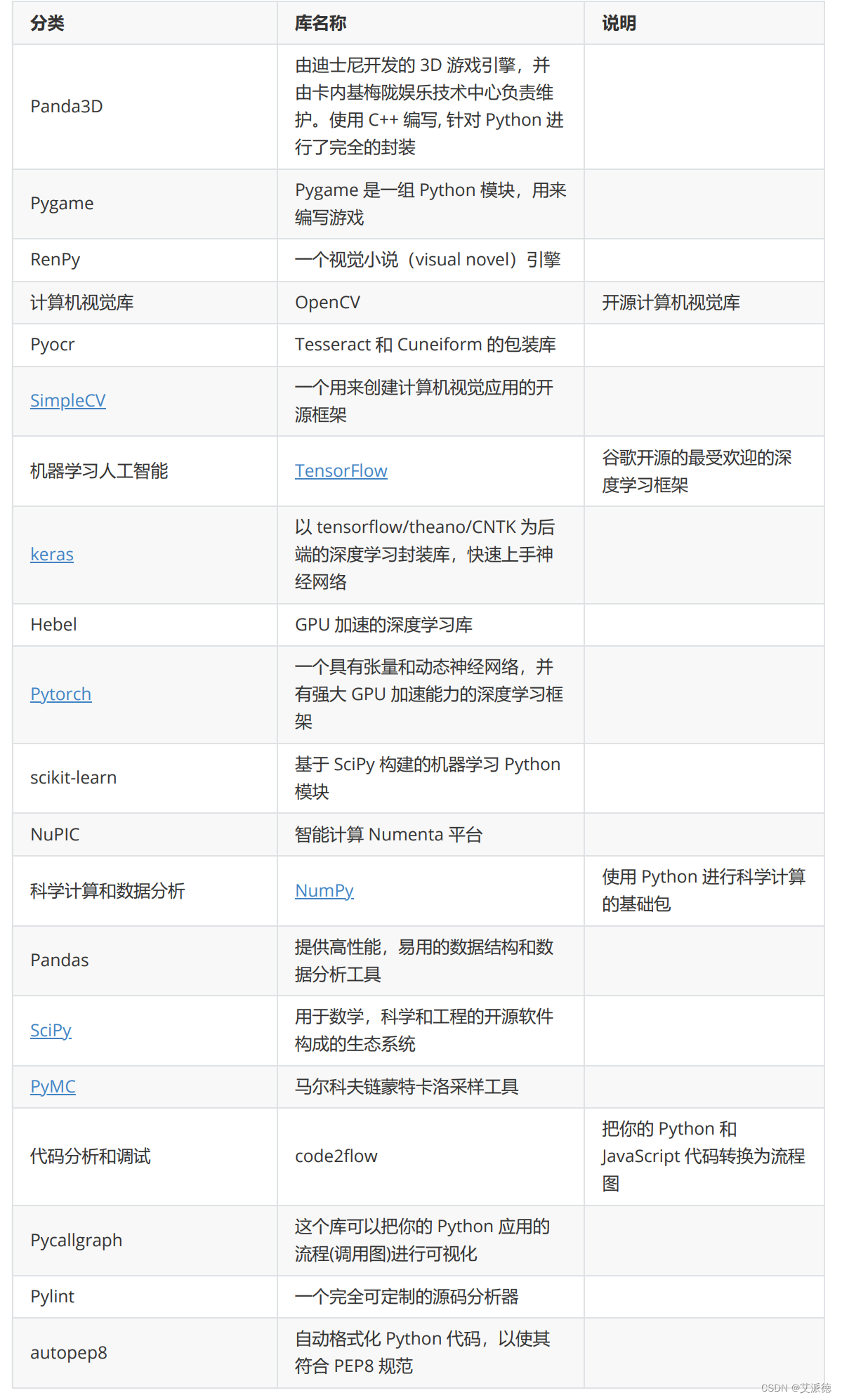Follow the PyMC link
The image size is (842, 1400).
point(53,1086)
